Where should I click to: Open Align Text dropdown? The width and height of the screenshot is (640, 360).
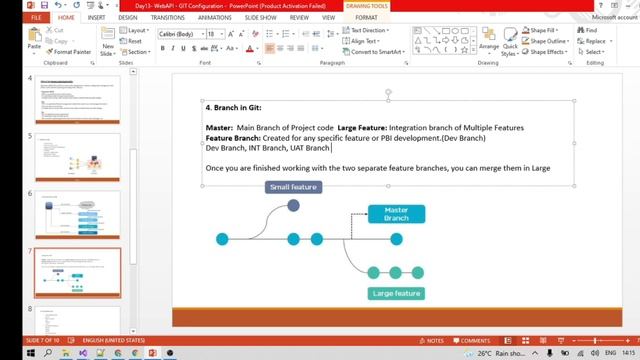tap(361, 41)
